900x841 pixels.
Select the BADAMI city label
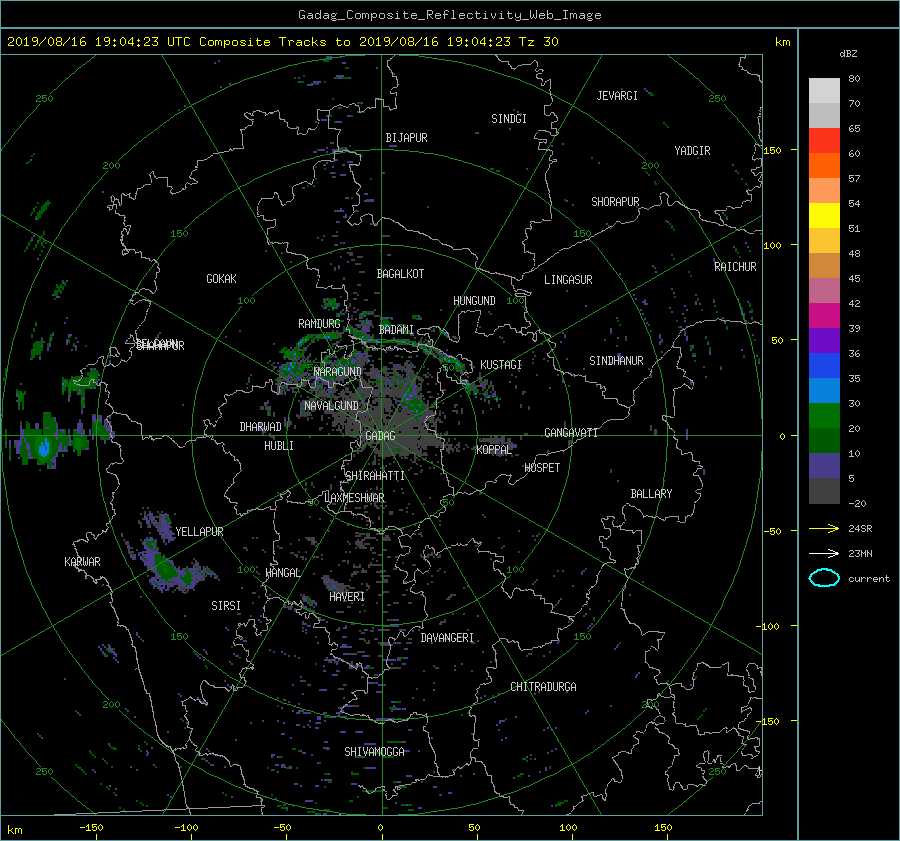coord(396,330)
